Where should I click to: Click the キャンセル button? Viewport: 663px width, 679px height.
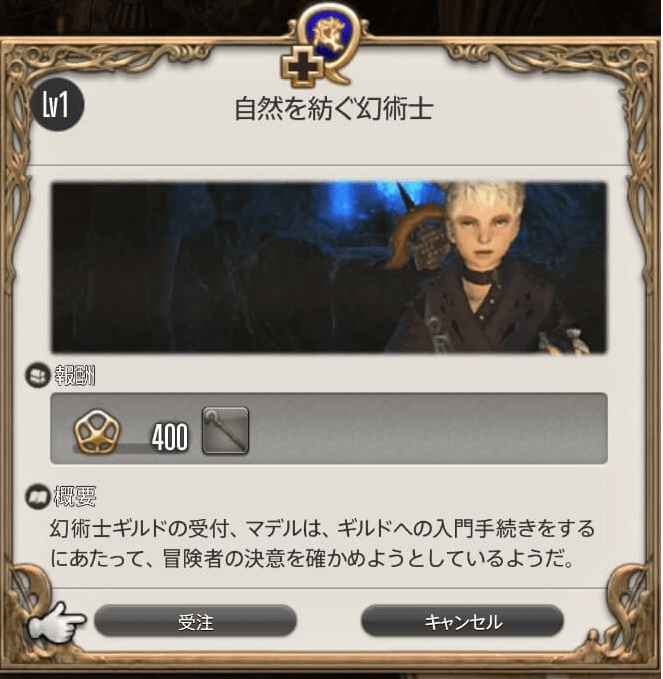462,622
